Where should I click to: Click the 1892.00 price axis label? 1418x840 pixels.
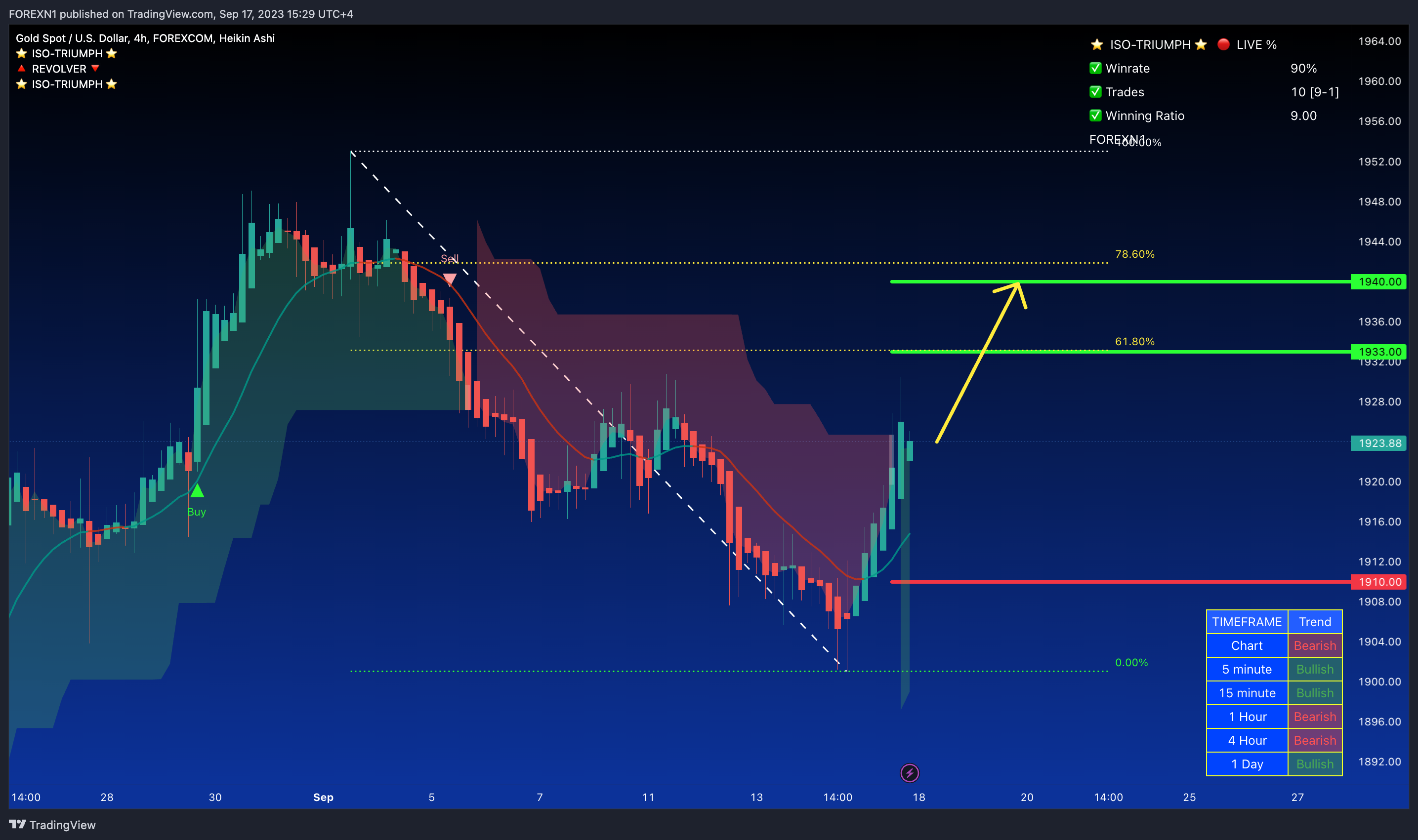pyautogui.click(x=1379, y=761)
